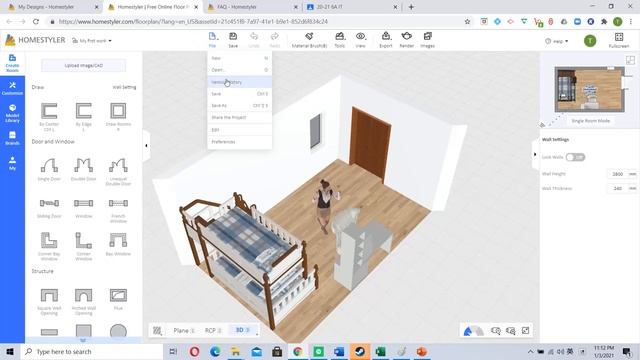Open the Help dropdown

click(557, 41)
